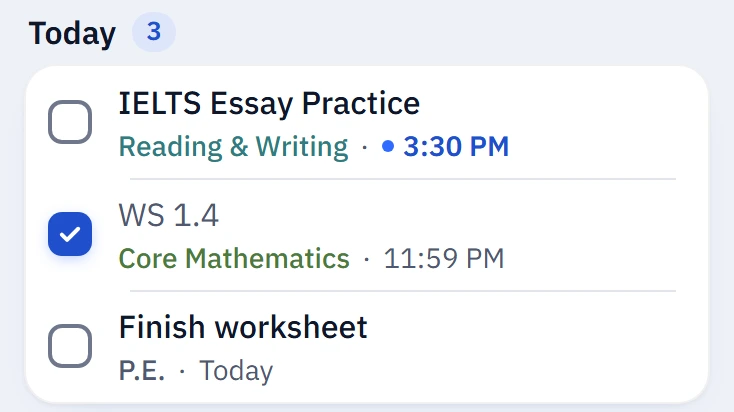Click the task count badge showing 3
The image size is (734, 412).
click(x=154, y=32)
